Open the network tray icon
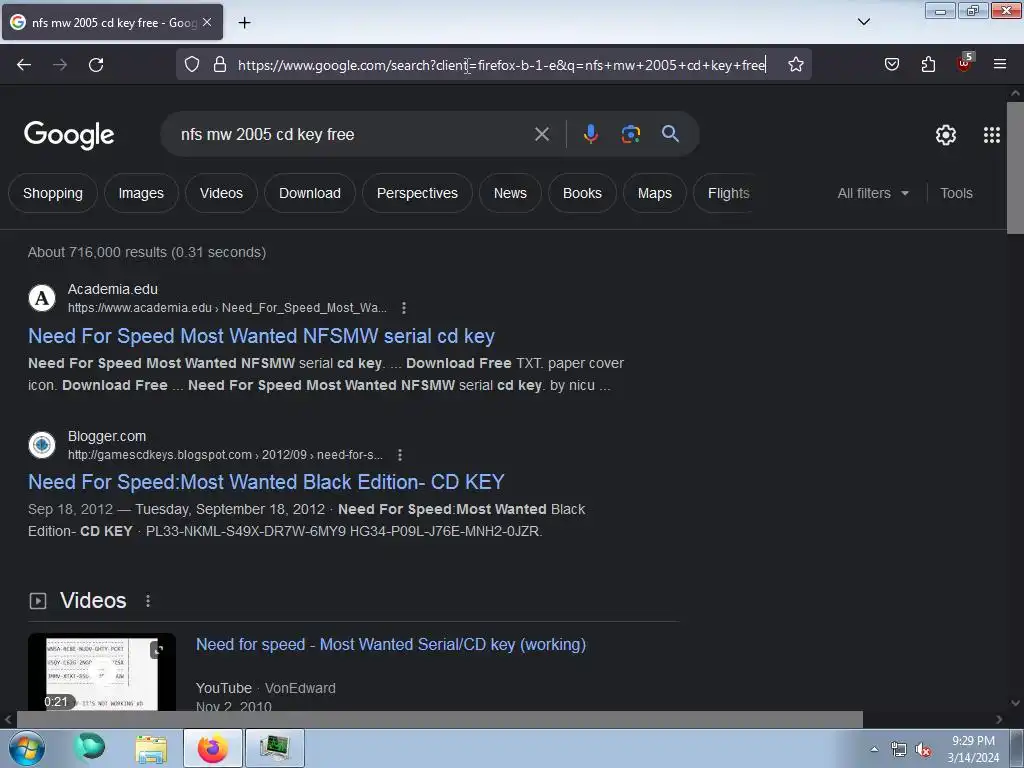1024x768 pixels. [899, 750]
